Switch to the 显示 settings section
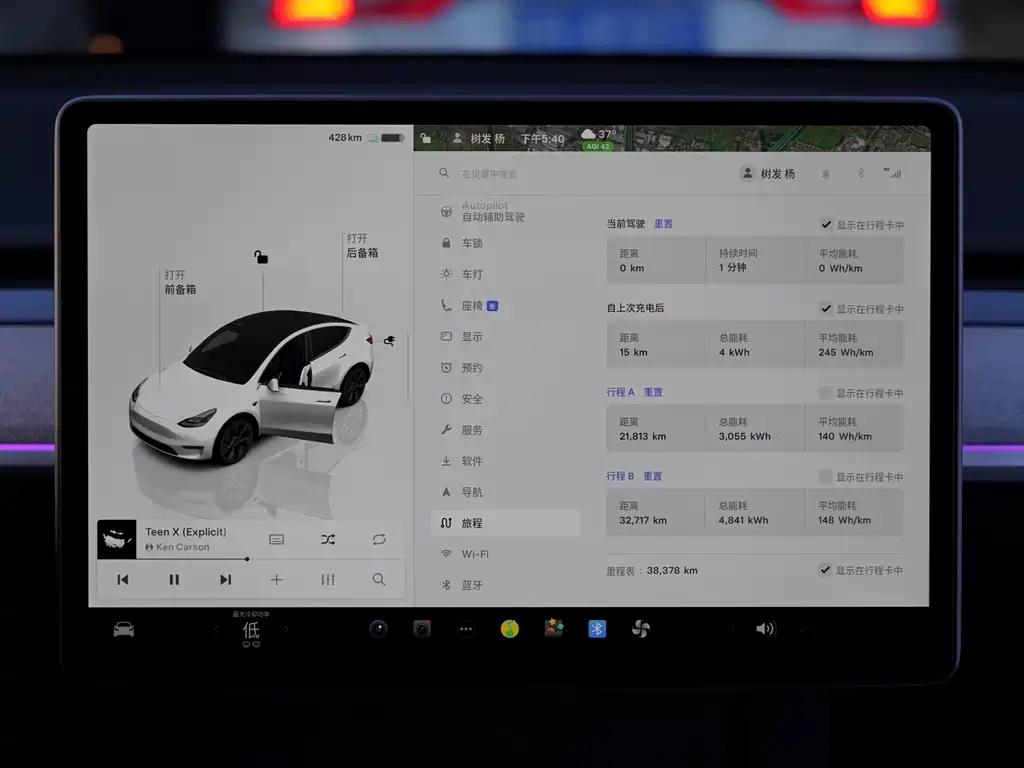The width and height of the screenshot is (1024, 768). coord(472,337)
